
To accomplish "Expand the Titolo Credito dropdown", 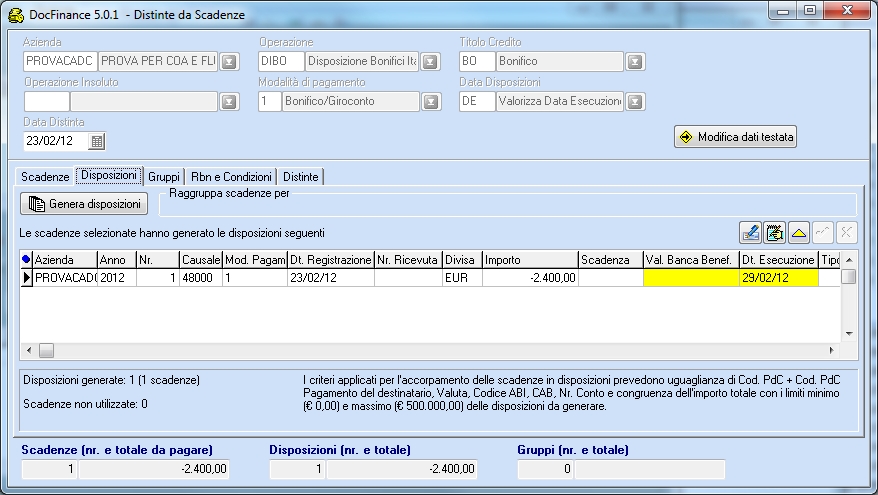I will pos(635,62).
